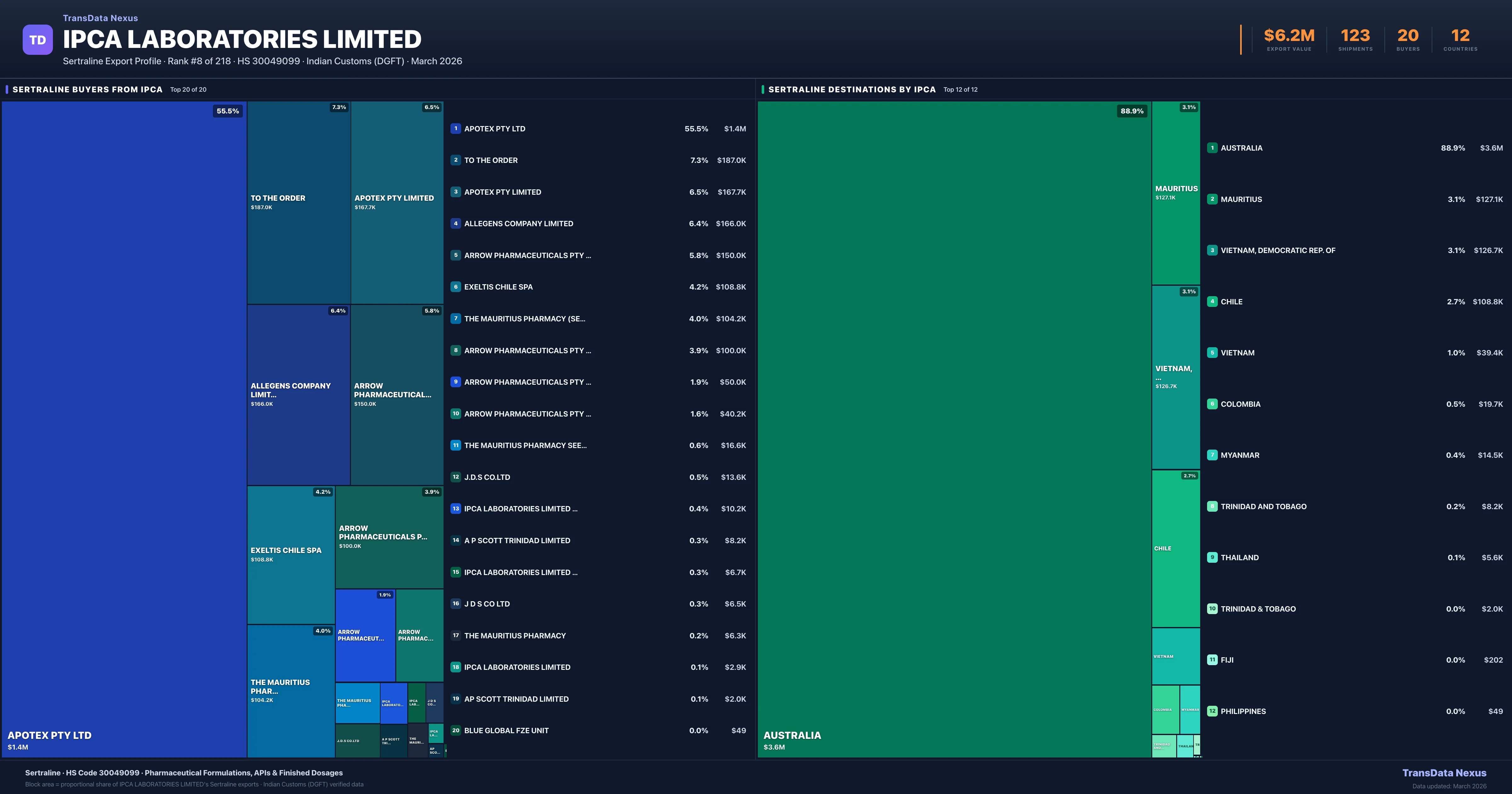Click the AUSTRALIA destination treemap block
The image size is (1512, 794).
coord(954,429)
